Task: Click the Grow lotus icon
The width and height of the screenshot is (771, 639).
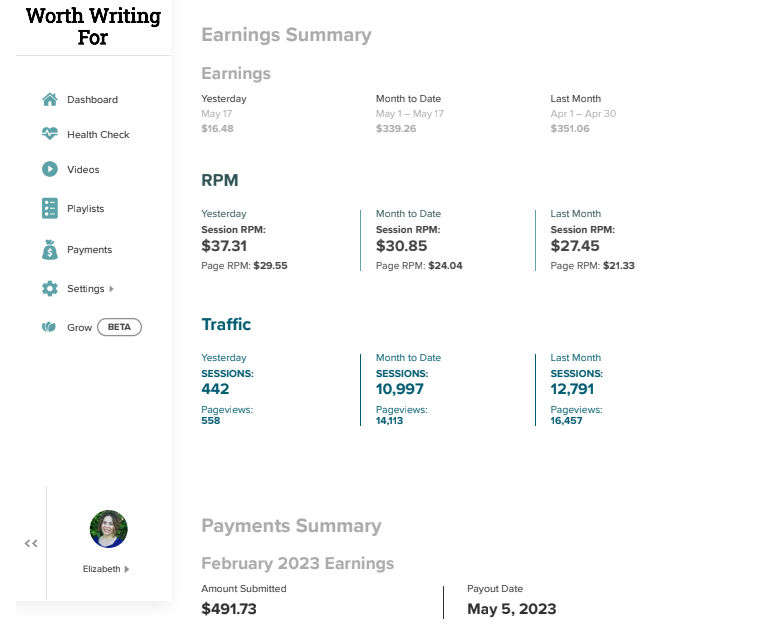Action: 49,327
